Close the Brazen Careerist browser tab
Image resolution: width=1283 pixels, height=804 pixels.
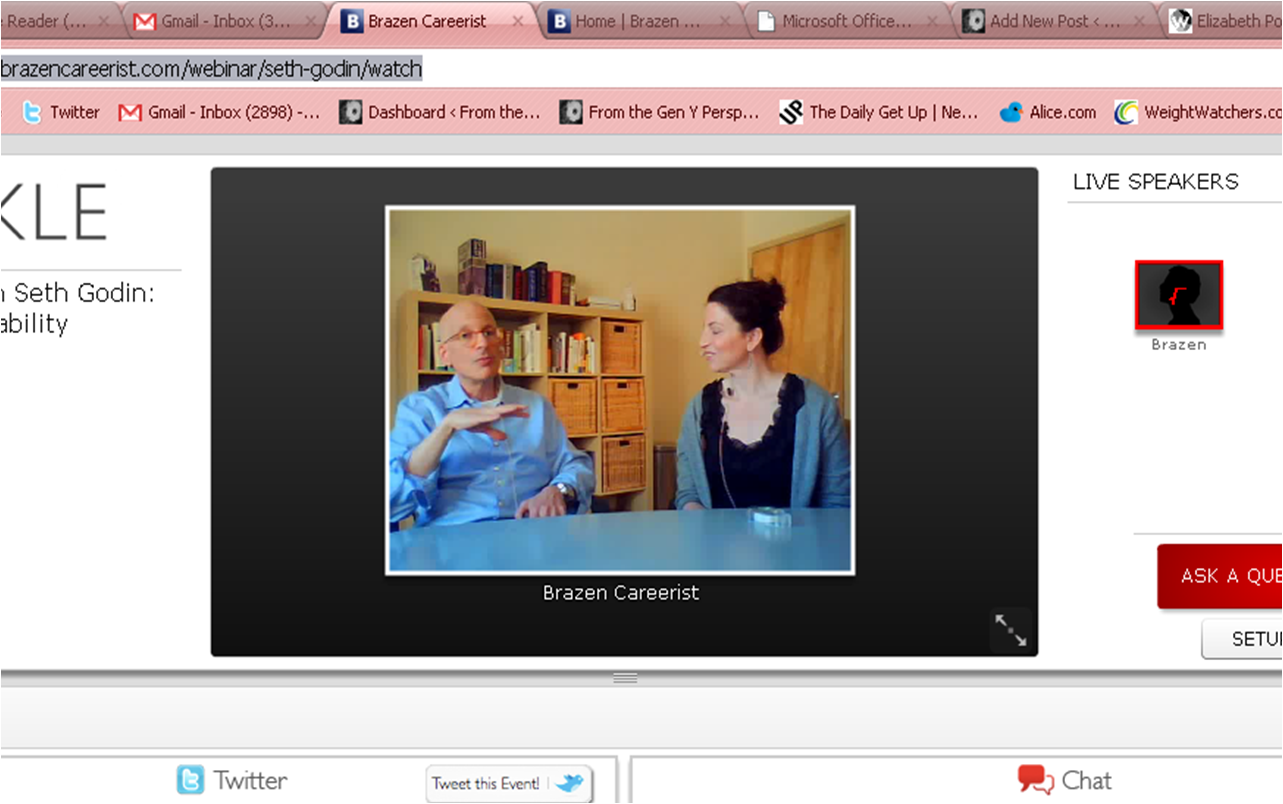point(518,21)
